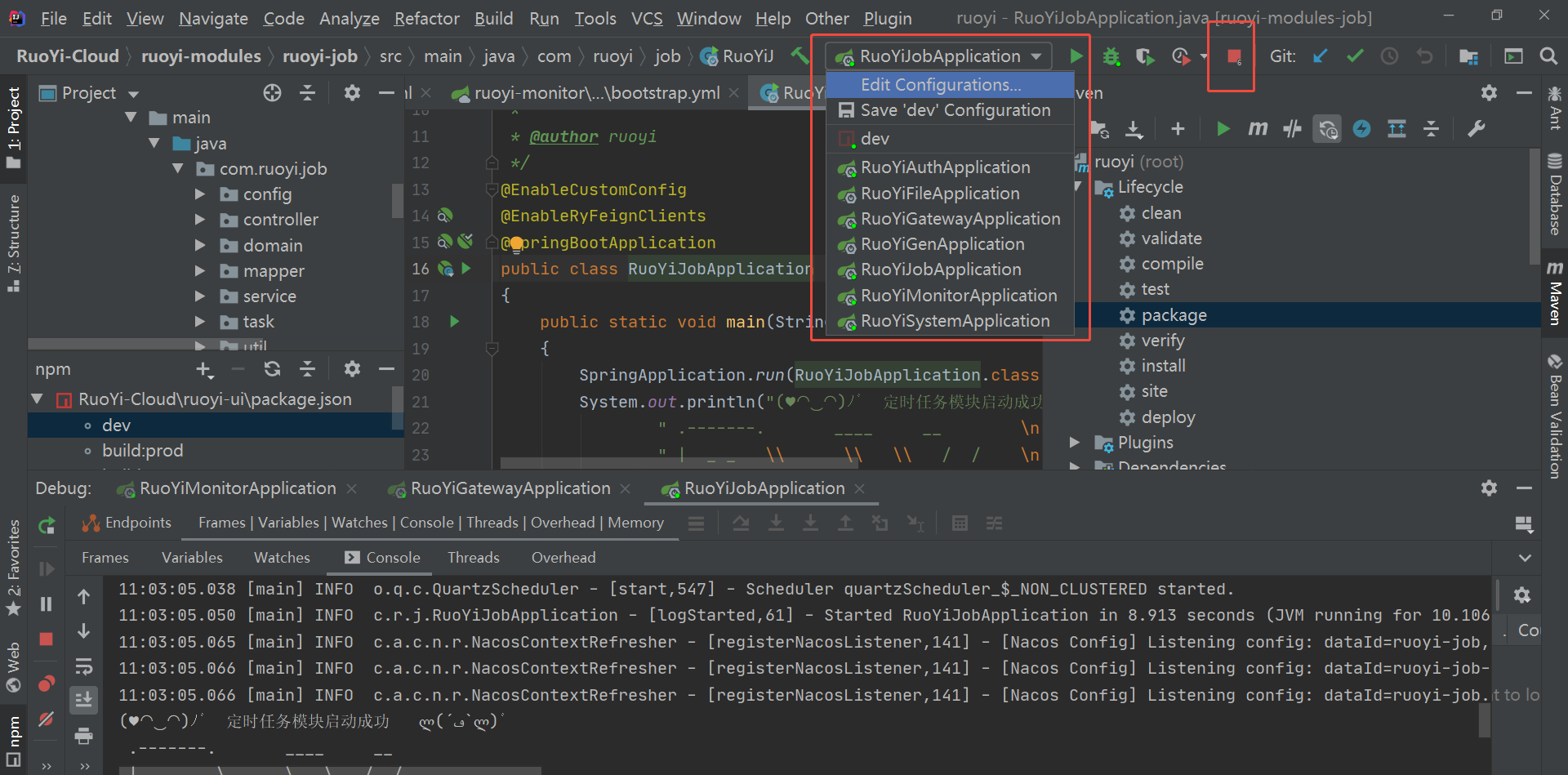Toggle mute breakpoints in the debug sidebar

click(47, 719)
